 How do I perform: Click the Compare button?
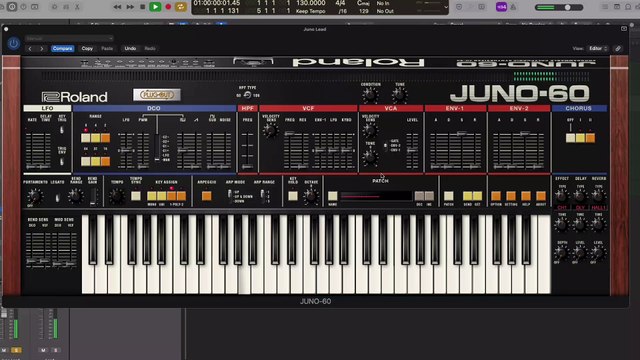coord(62,49)
